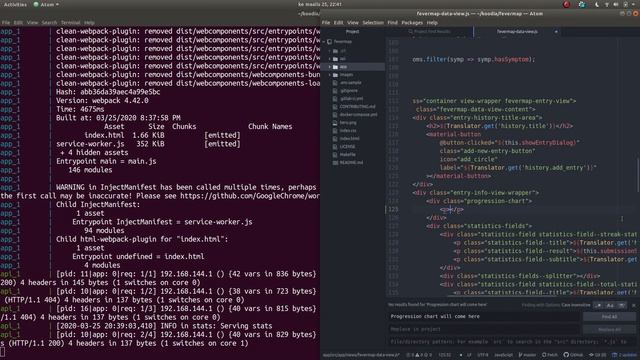Click the modified dot on fevermap-data-view.js tab
The width and height of the screenshot is (640, 360).
coord(556,31)
